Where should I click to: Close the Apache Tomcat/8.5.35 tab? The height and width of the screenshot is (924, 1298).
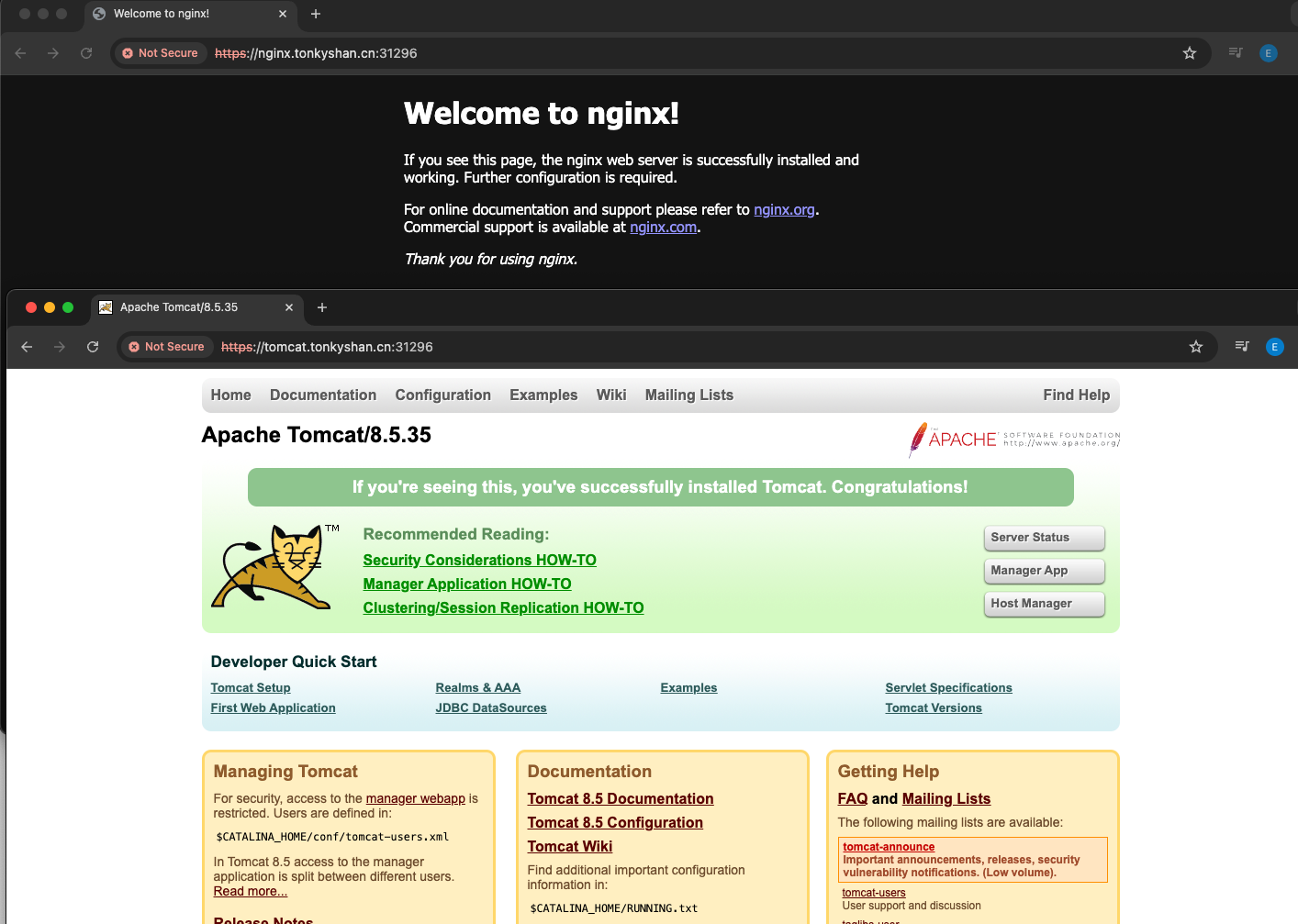click(x=289, y=307)
